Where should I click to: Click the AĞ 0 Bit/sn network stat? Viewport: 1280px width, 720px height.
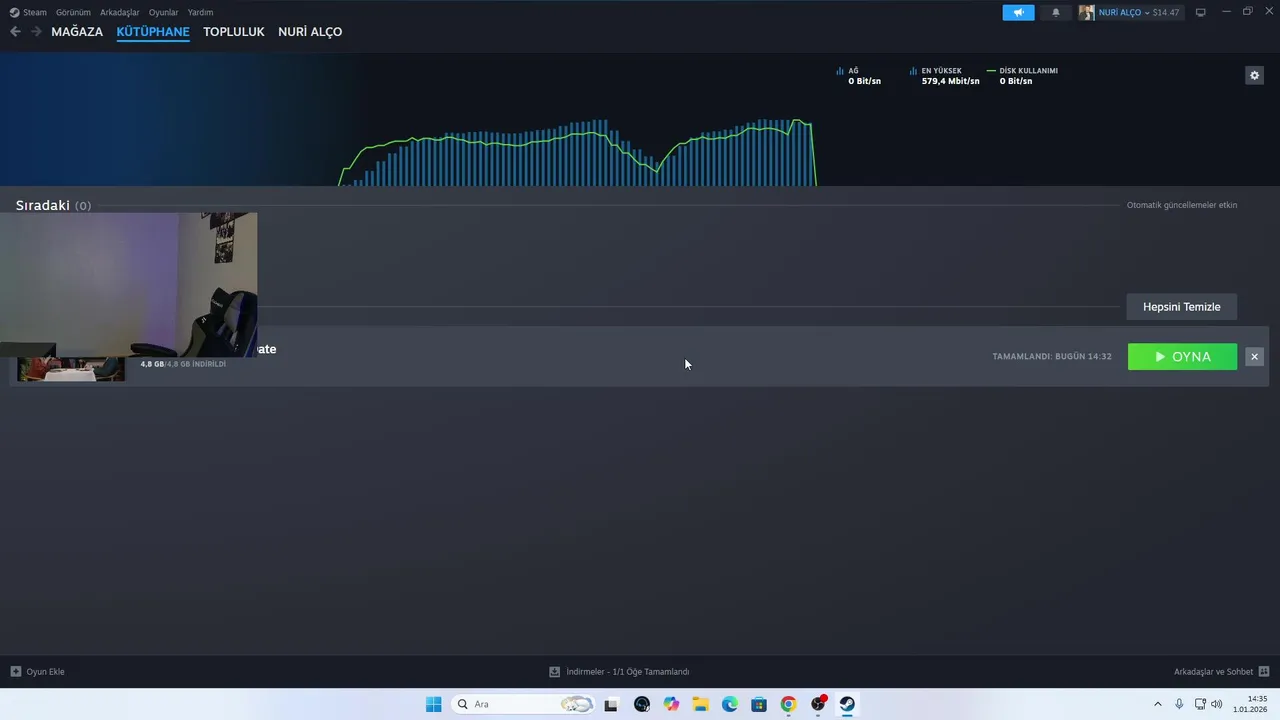tap(859, 76)
